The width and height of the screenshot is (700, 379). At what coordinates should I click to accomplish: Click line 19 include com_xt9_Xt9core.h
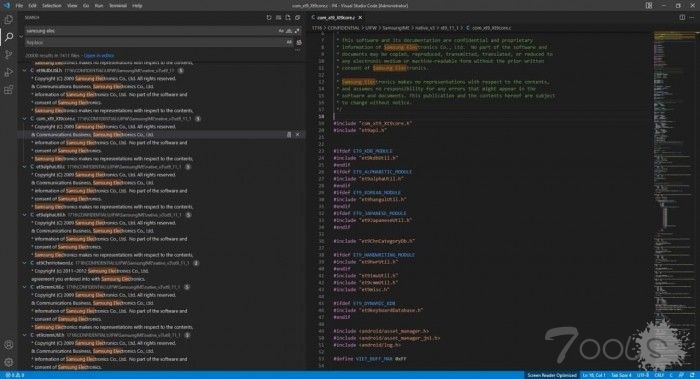pyautogui.click(x=372, y=123)
